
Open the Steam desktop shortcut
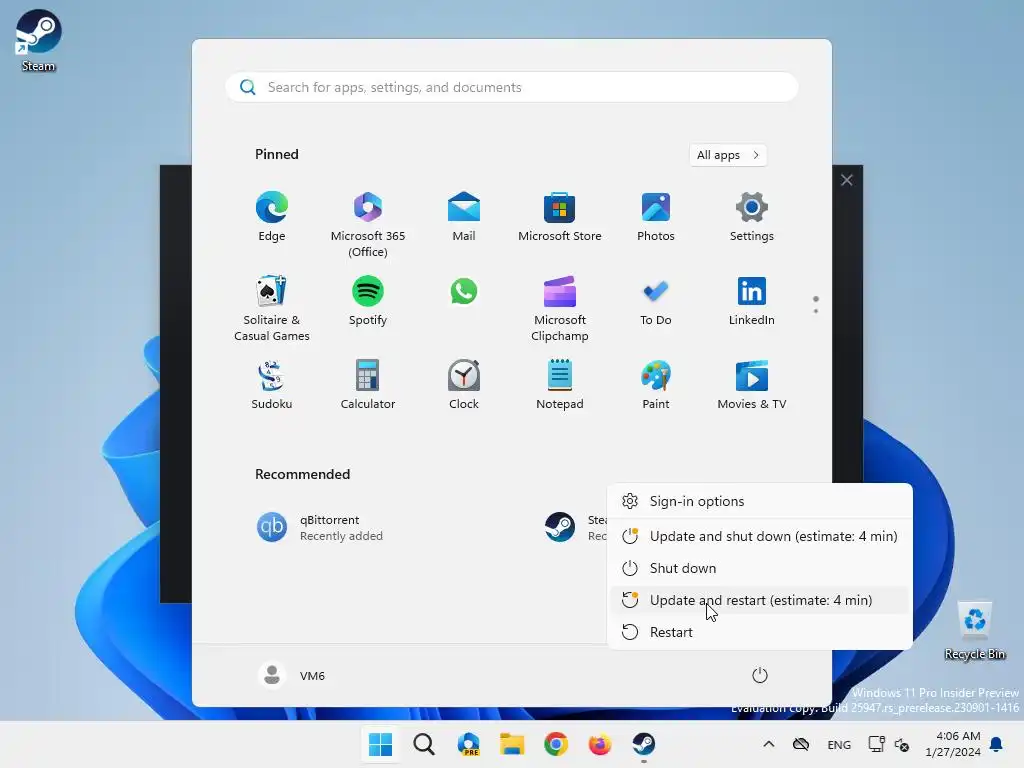pos(38,40)
